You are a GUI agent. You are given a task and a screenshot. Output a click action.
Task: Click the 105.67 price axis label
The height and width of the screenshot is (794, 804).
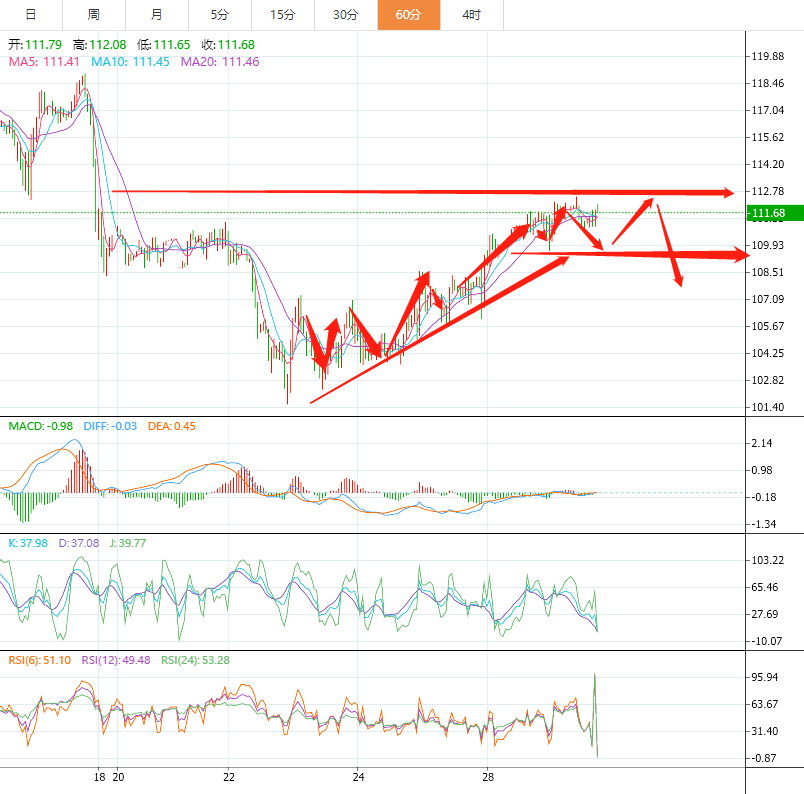pyautogui.click(x=768, y=326)
